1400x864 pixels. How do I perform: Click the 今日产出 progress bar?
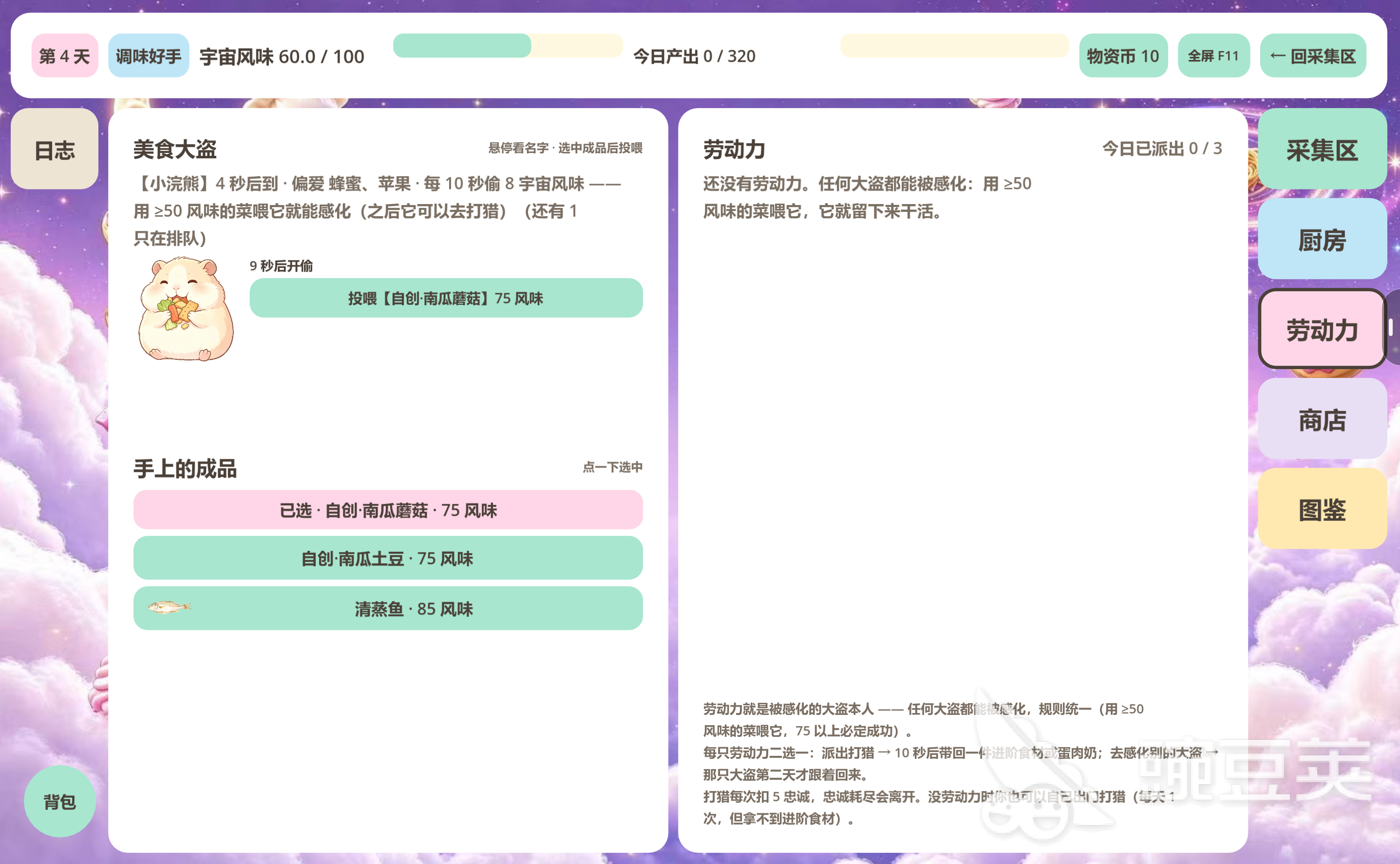[x=954, y=45]
